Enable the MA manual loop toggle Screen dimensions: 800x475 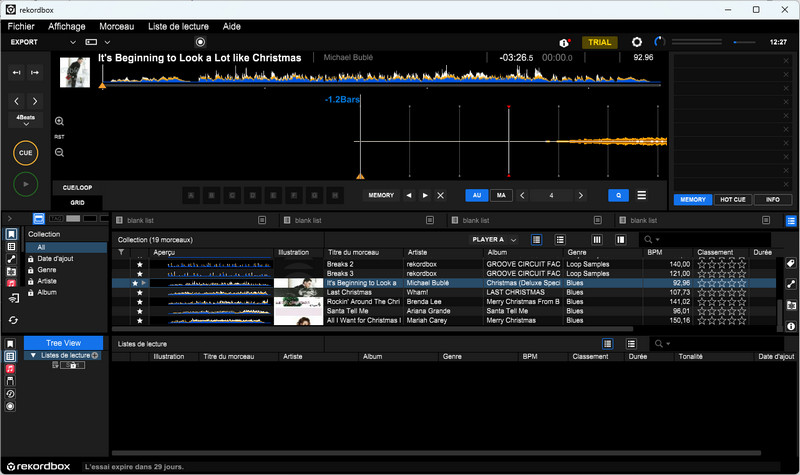(501, 195)
